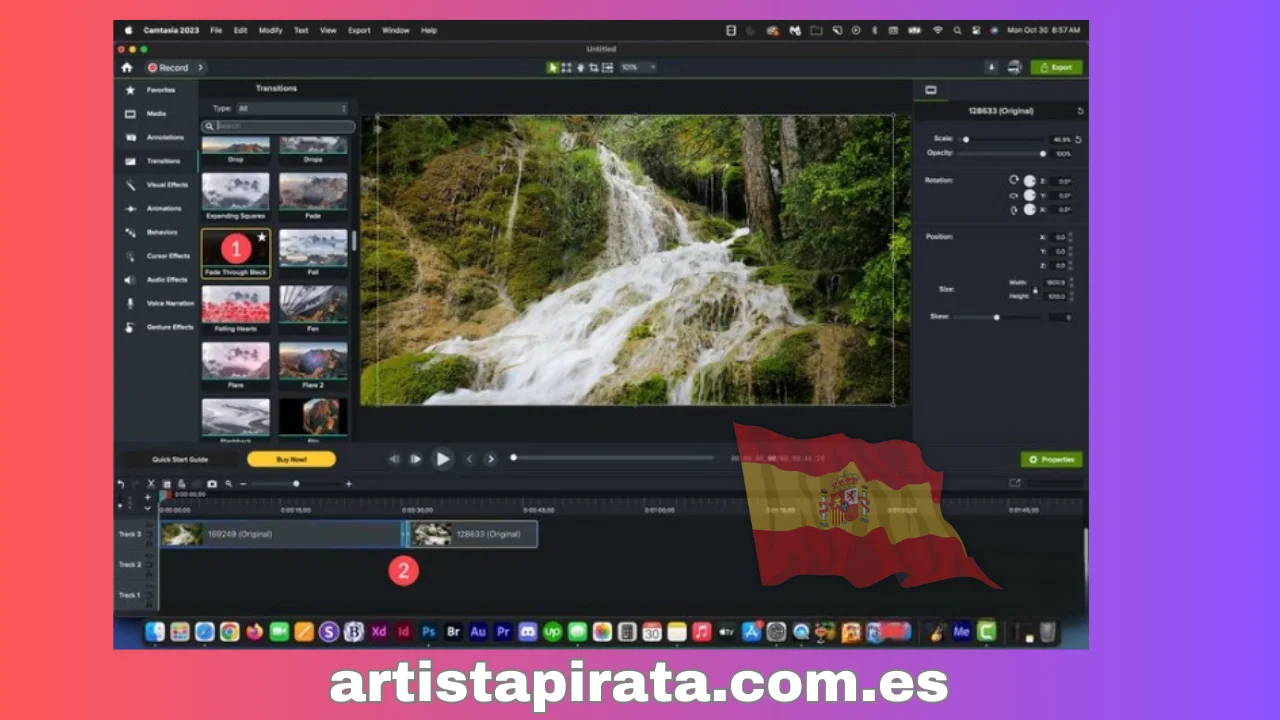Open the canvas zoom percentage dropdown
Image resolution: width=1280 pixels, height=720 pixels.
point(638,67)
